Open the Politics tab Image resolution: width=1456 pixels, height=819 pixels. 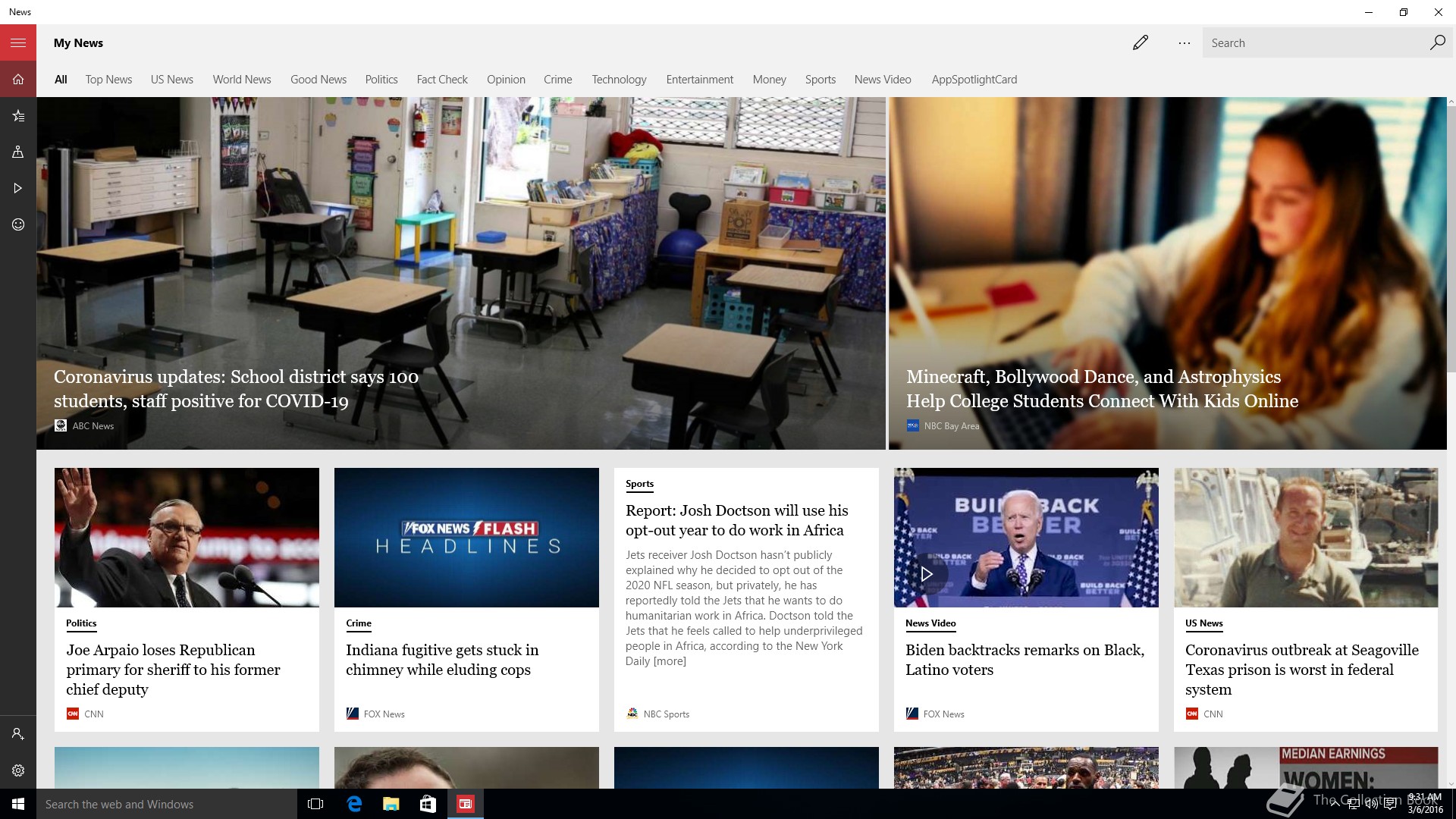[x=381, y=80]
